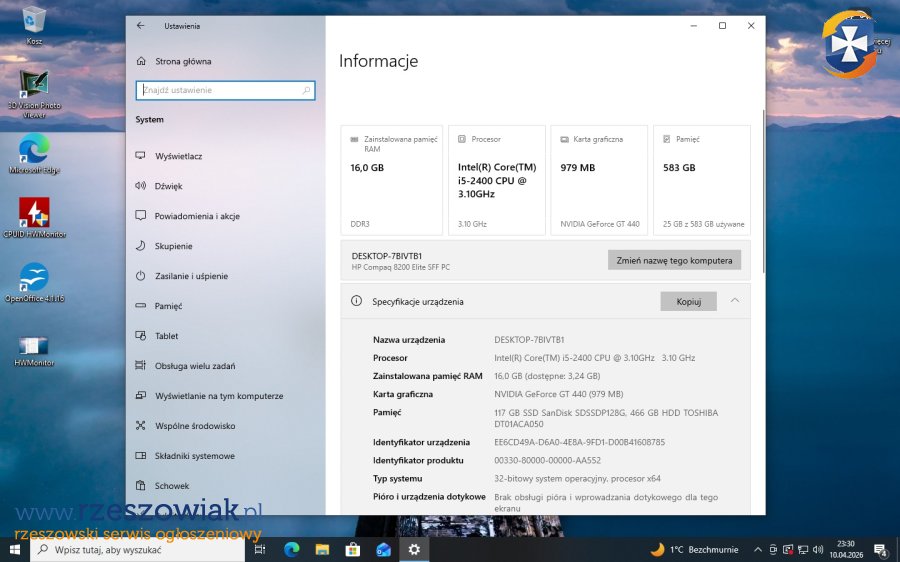Click the Karta graficzna info card
The image size is (900, 562).
coord(599,180)
